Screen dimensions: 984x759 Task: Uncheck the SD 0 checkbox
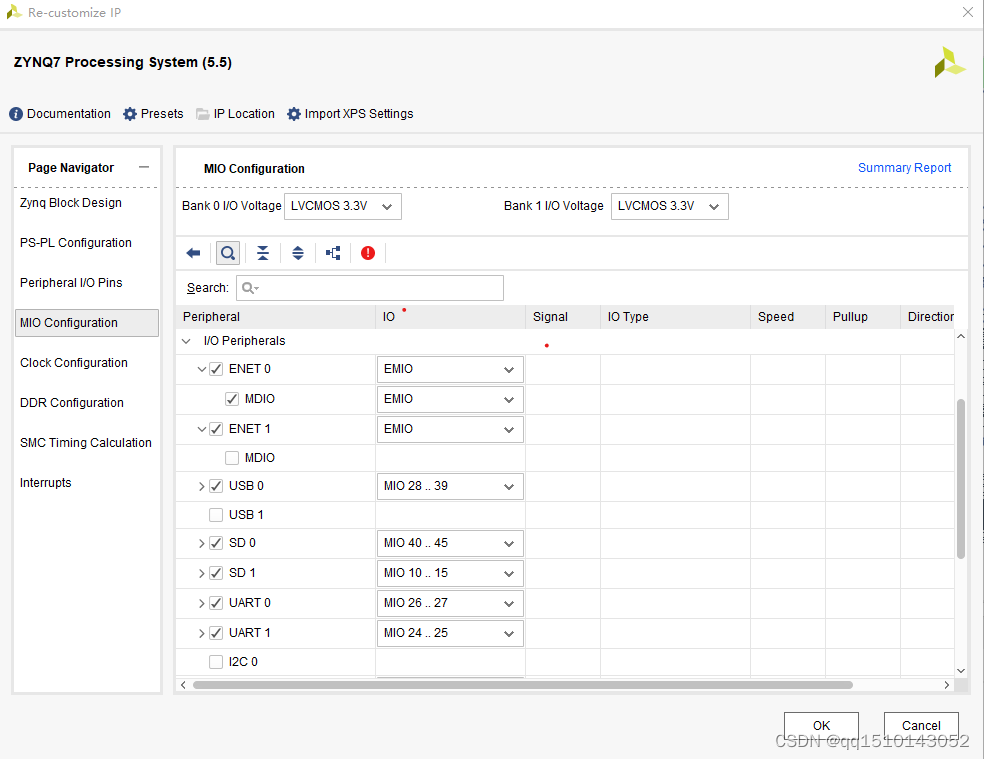tap(216, 543)
